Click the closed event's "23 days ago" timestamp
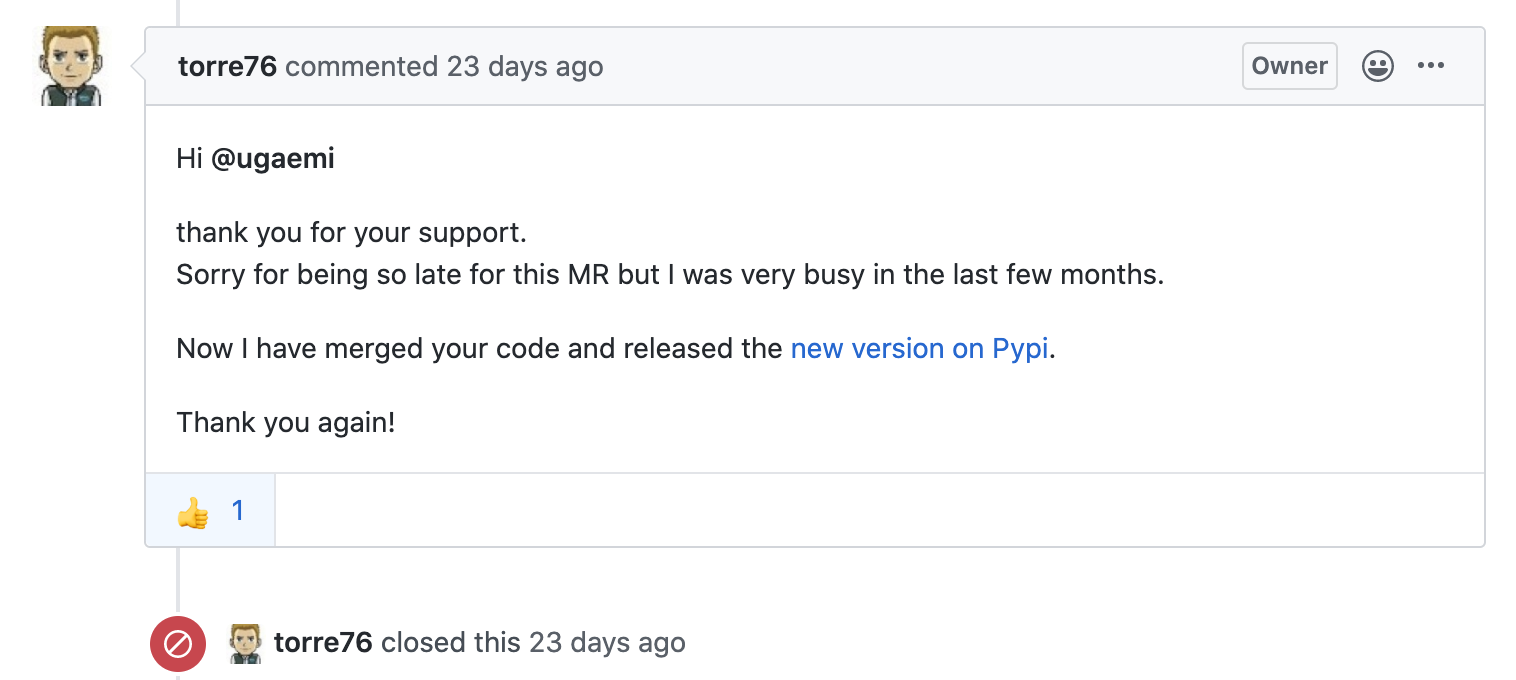 [608, 642]
